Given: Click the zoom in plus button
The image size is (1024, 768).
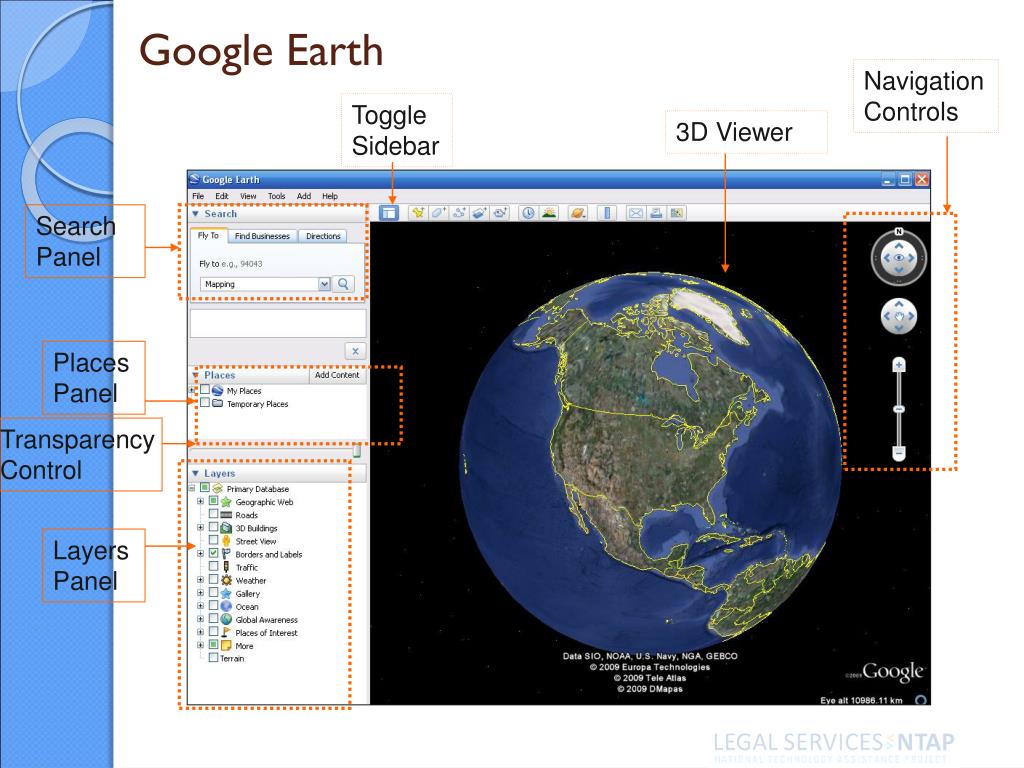Looking at the screenshot, I should click(899, 364).
